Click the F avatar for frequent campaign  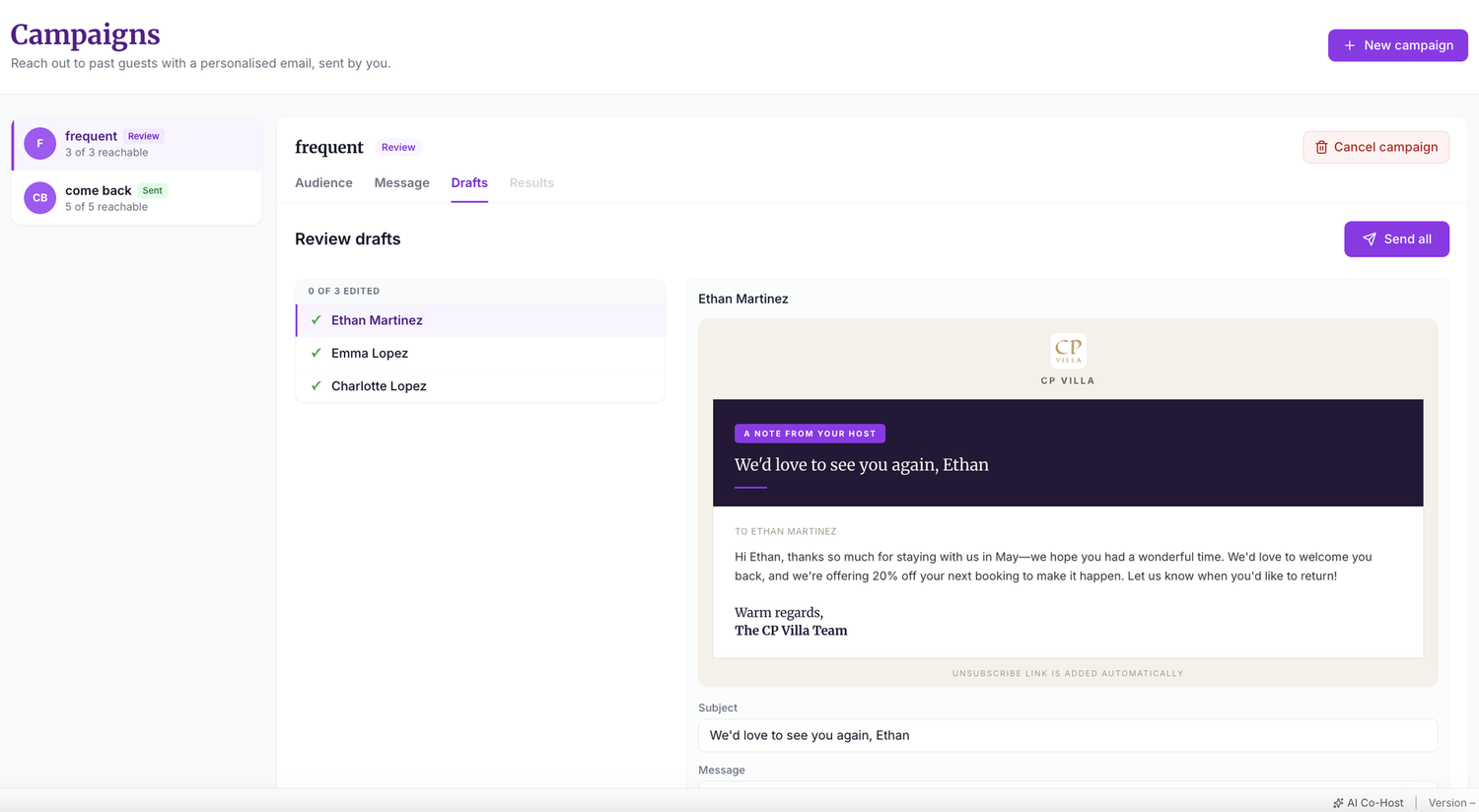click(39, 143)
